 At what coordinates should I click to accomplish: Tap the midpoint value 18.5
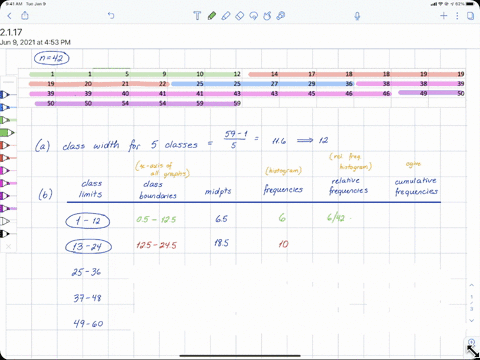(x=221, y=243)
